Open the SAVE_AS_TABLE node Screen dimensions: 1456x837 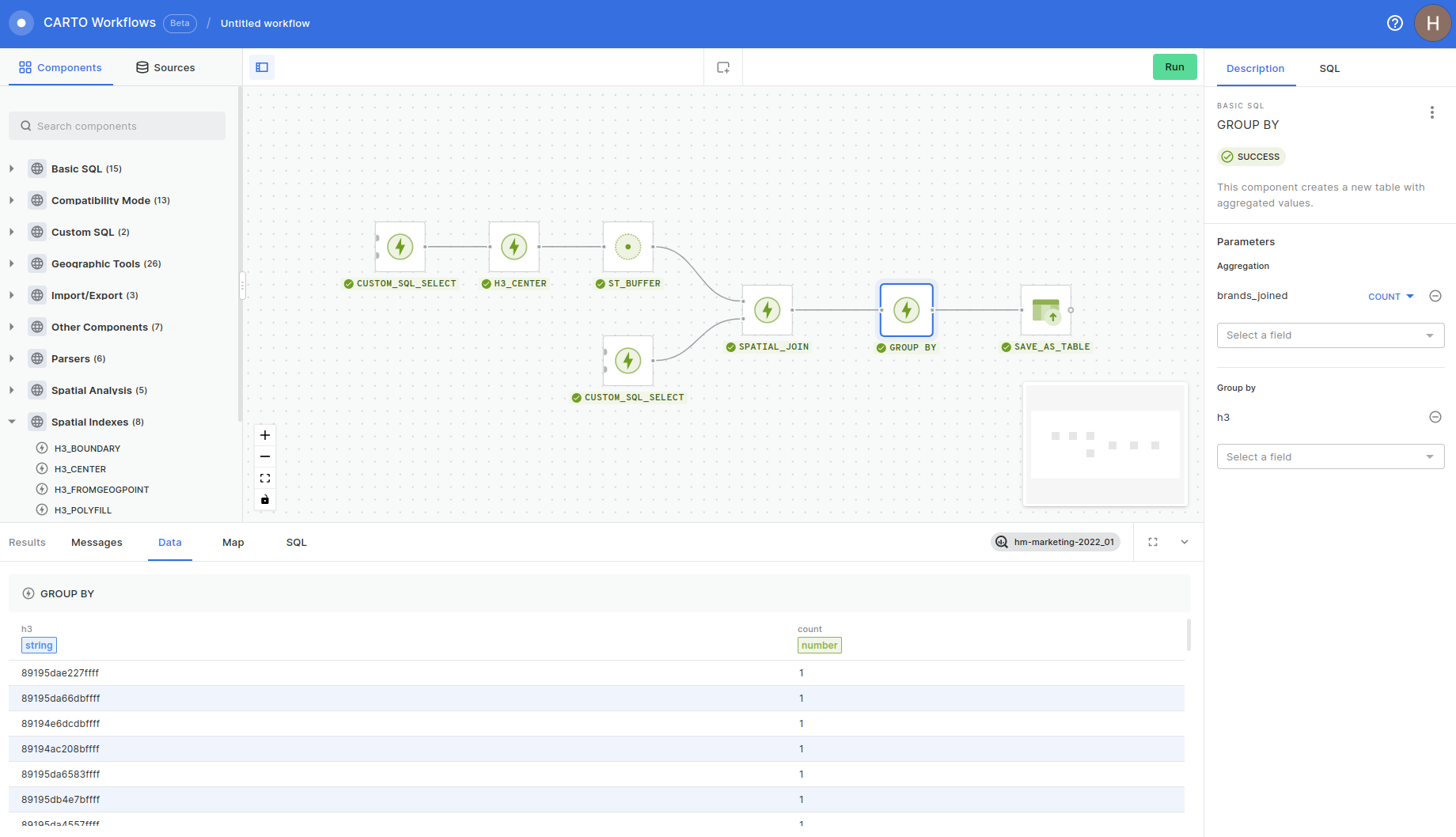[1045, 310]
